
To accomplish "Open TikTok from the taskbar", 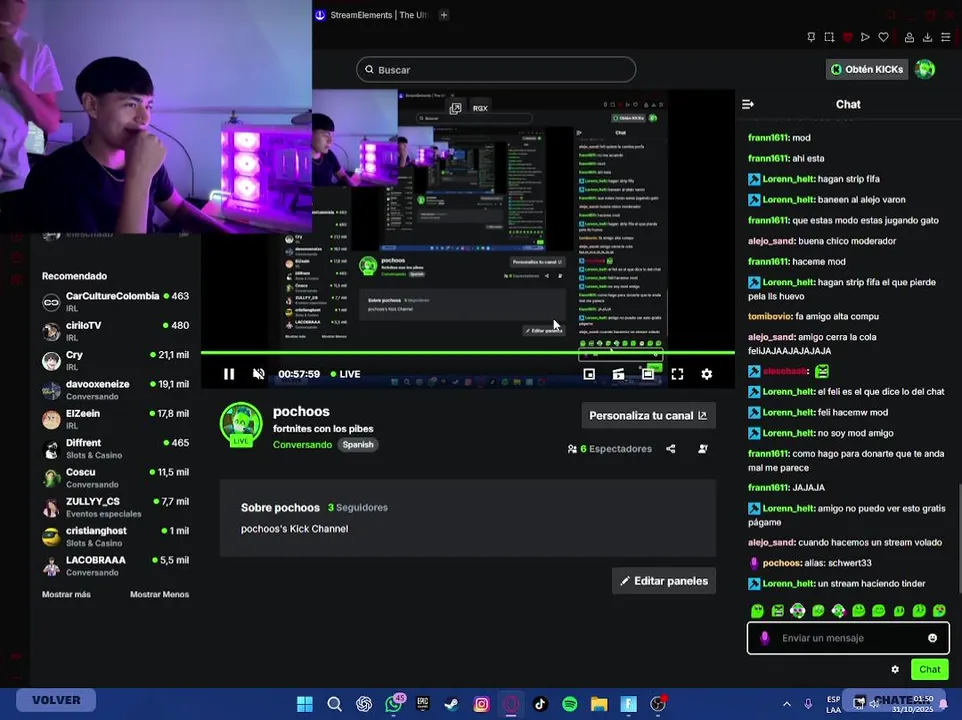I will pyautogui.click(x=541, y=703).
